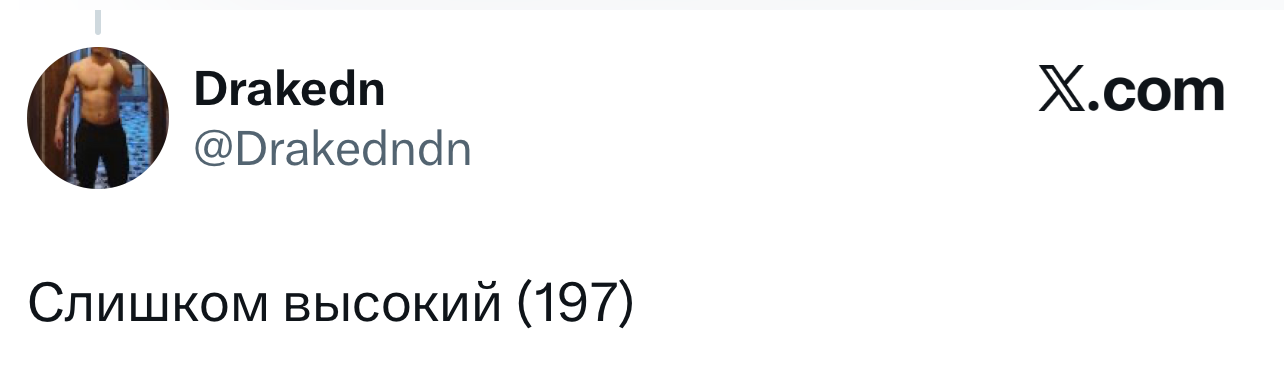Screen dimensions: 1284x377
Task: Click the letter D in Drakedn
Action: point(208,91)
